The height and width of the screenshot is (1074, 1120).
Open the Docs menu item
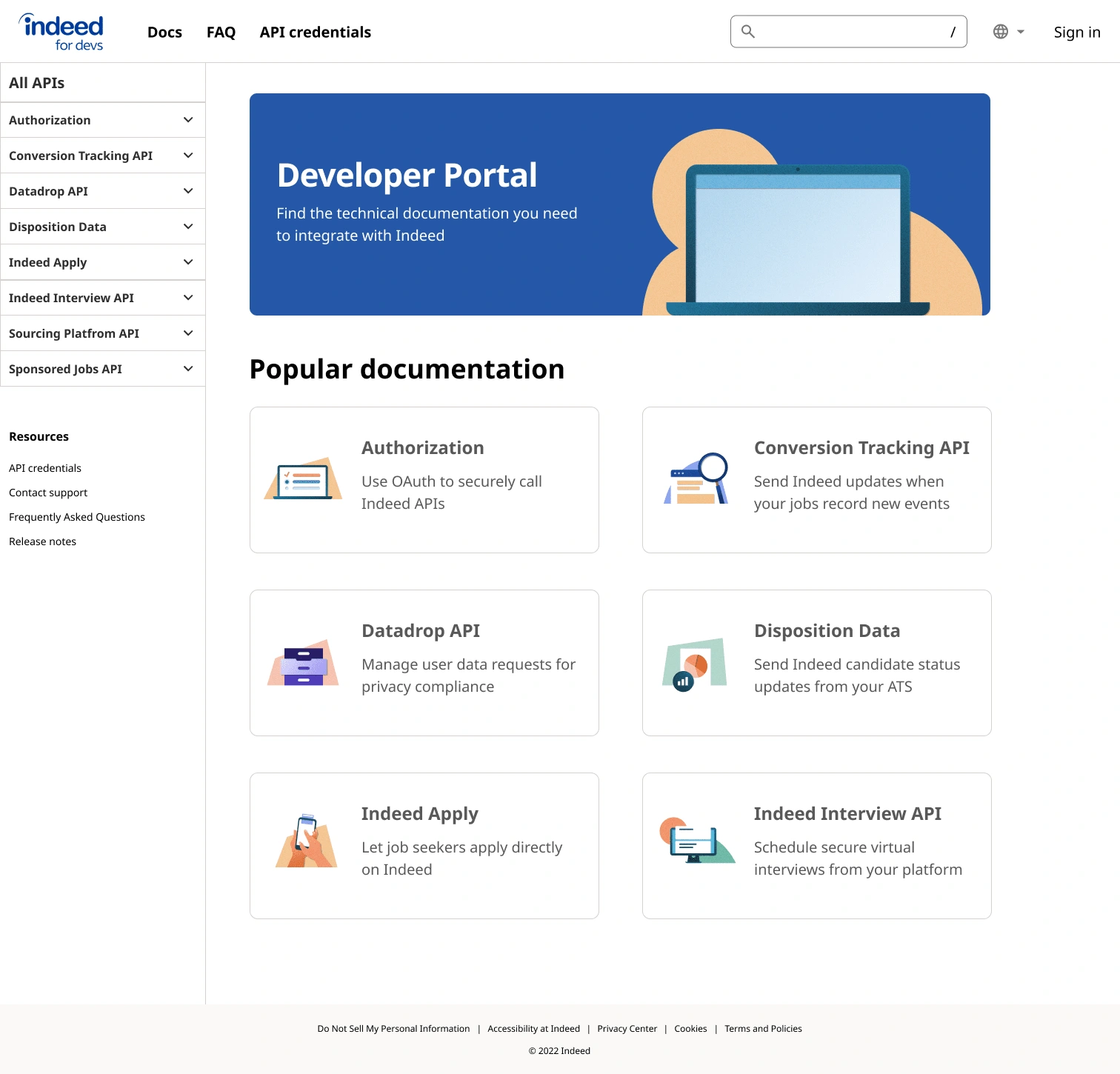[x=164, y=32]
